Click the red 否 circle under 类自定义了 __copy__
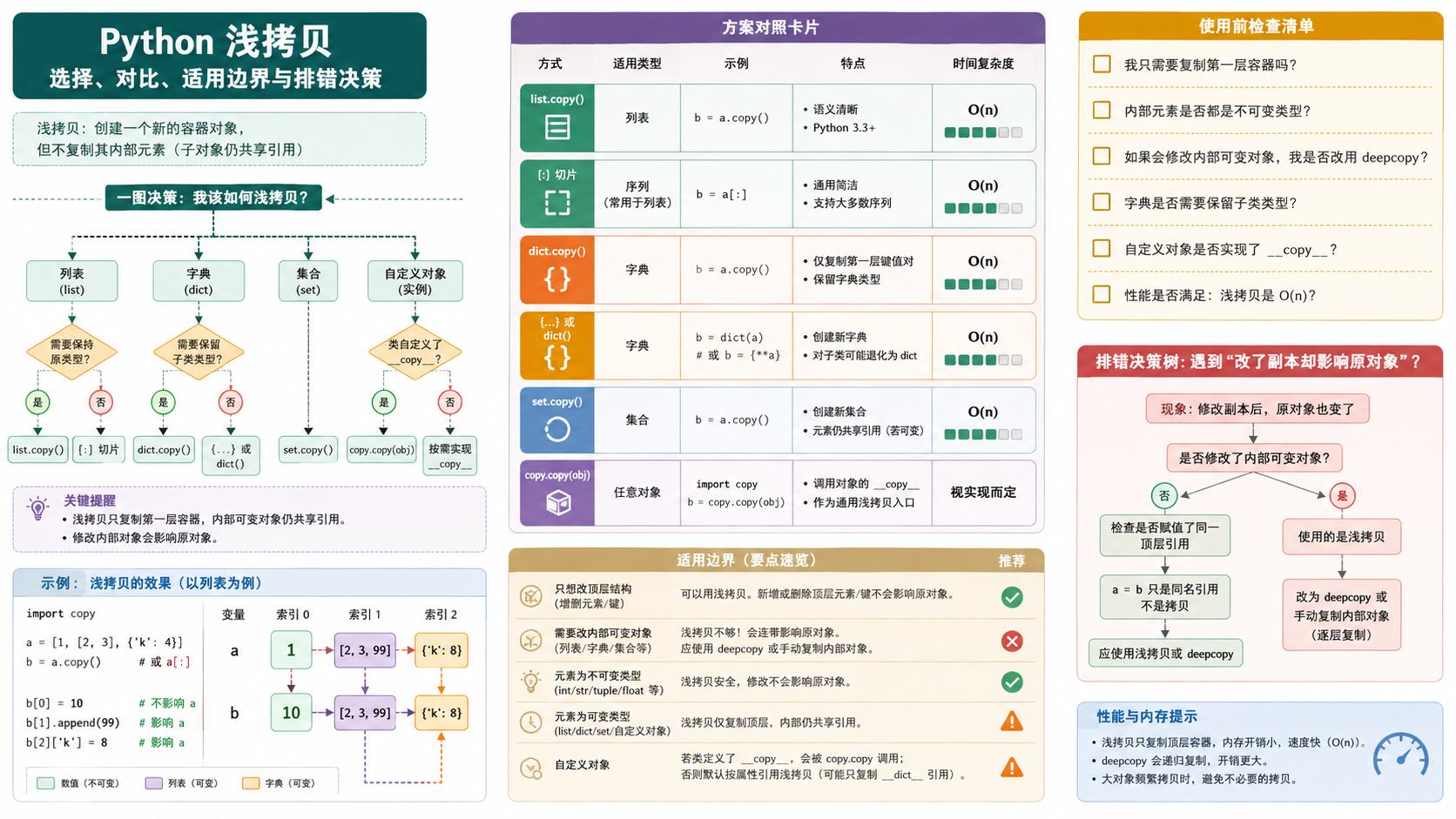The image size is (1456, 819). point(450,402)
